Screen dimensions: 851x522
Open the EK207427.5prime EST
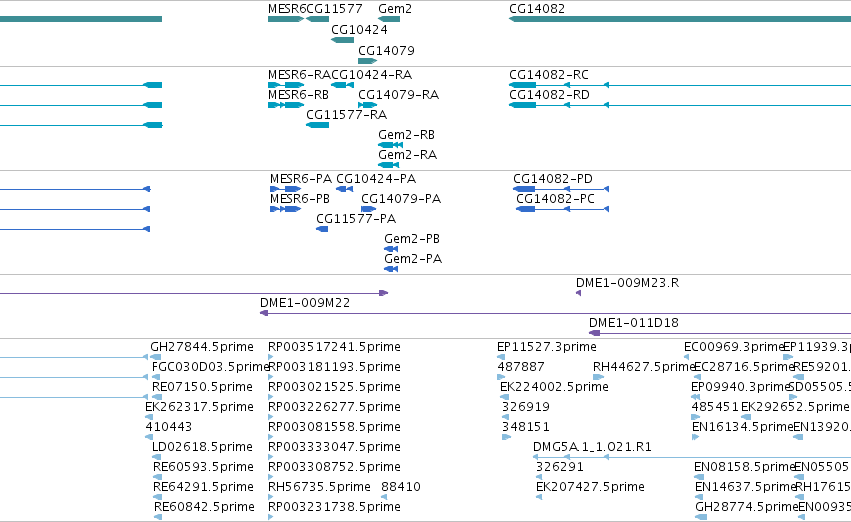tap(539, 498)
